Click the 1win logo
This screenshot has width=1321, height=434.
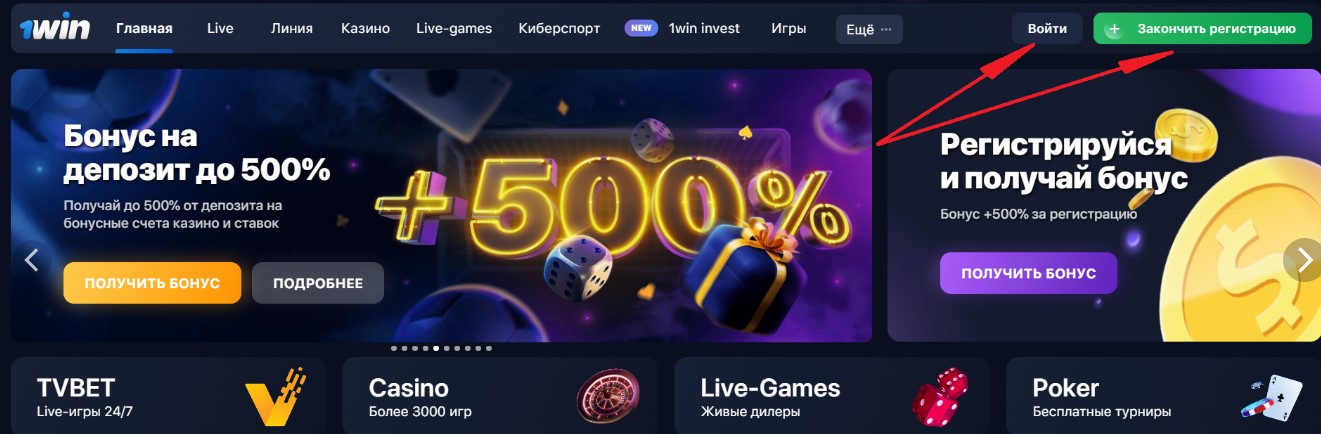[55, 29]
